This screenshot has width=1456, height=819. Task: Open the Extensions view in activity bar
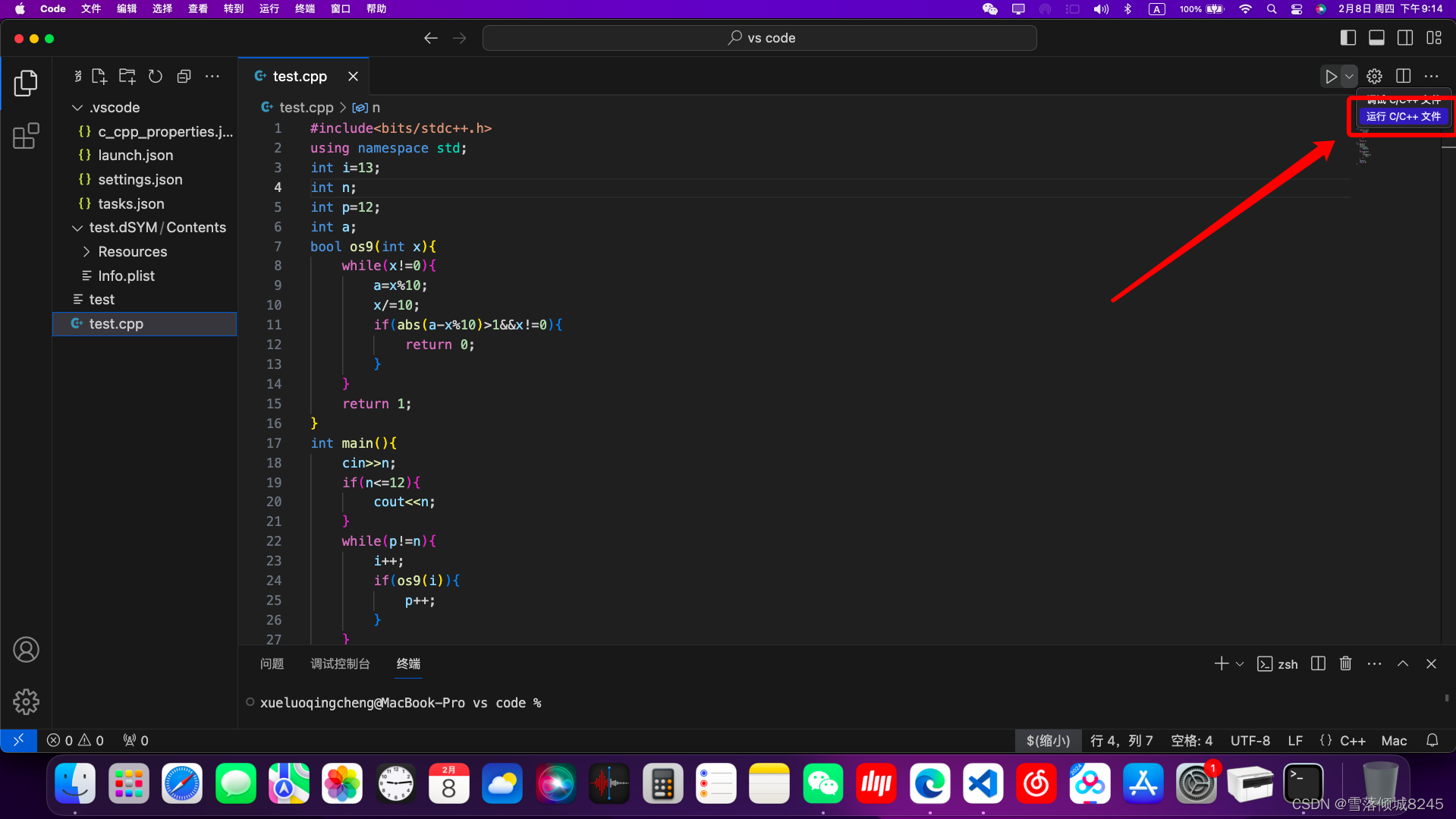tap(26, 137)
